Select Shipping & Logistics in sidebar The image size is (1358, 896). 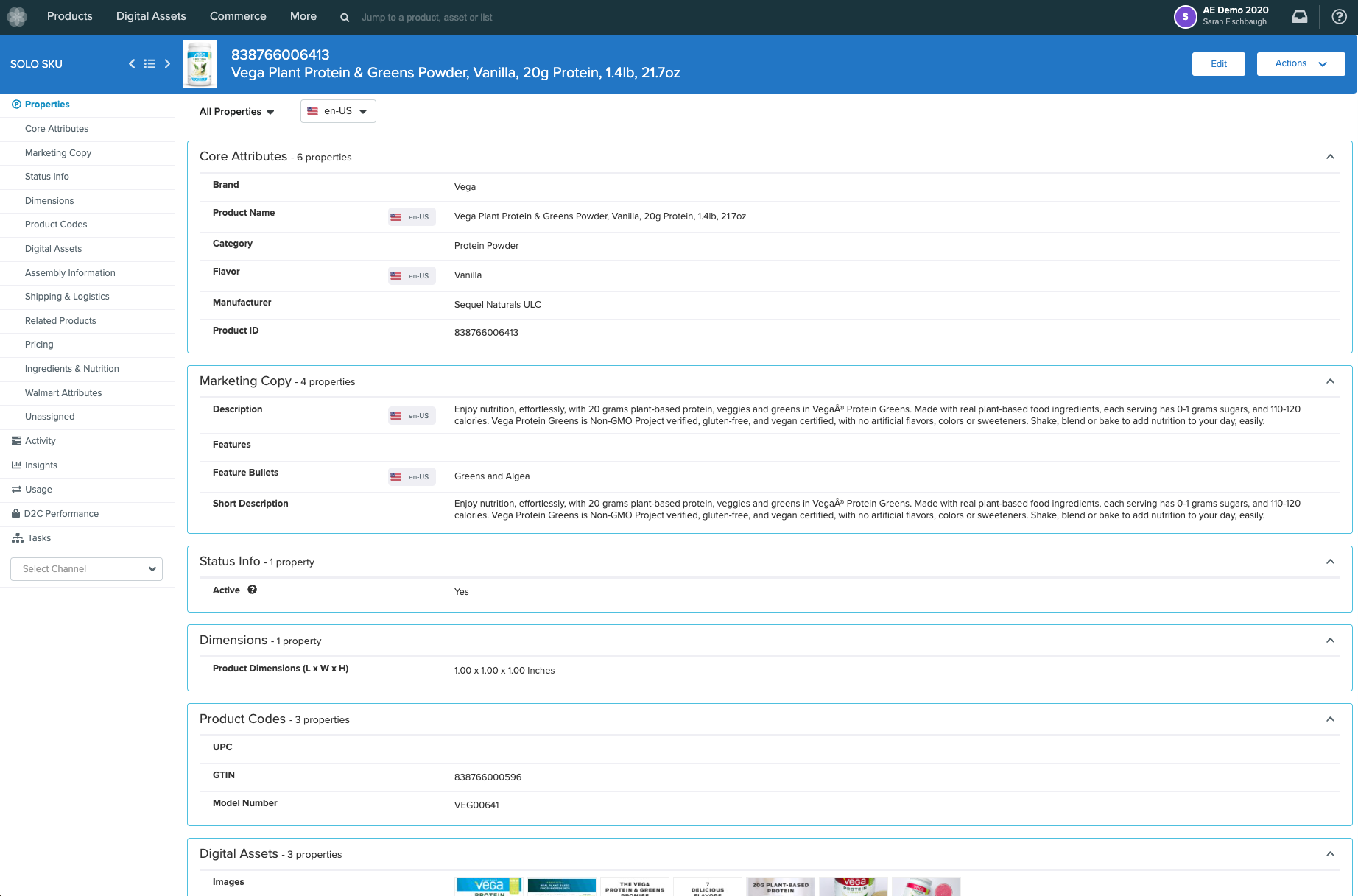click(x=67, y=297)
